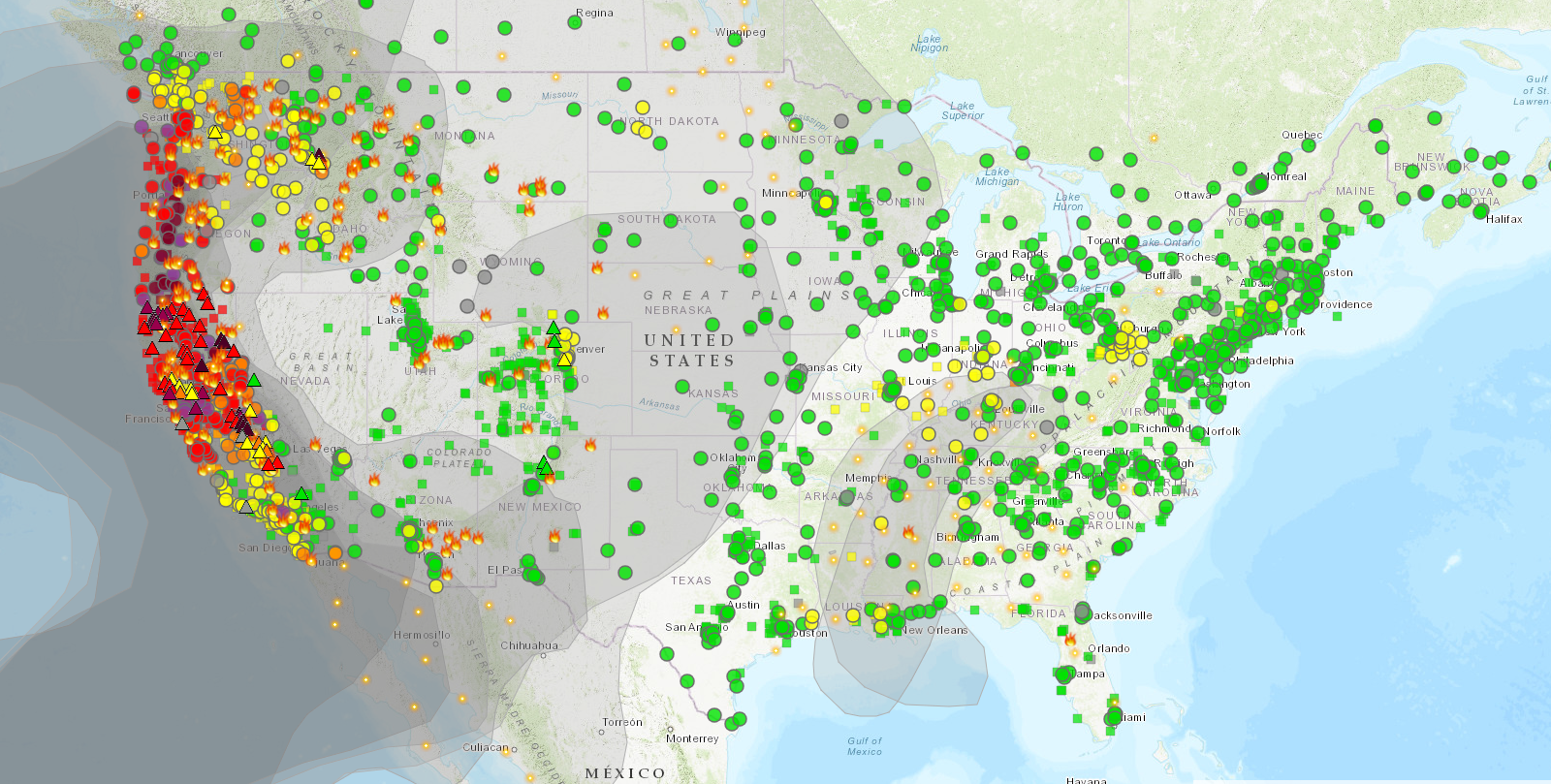Screen dimensions: 1551x784
Task: Click the Monterrey city label
Action: pyautogui.click(x=693, y=738)
